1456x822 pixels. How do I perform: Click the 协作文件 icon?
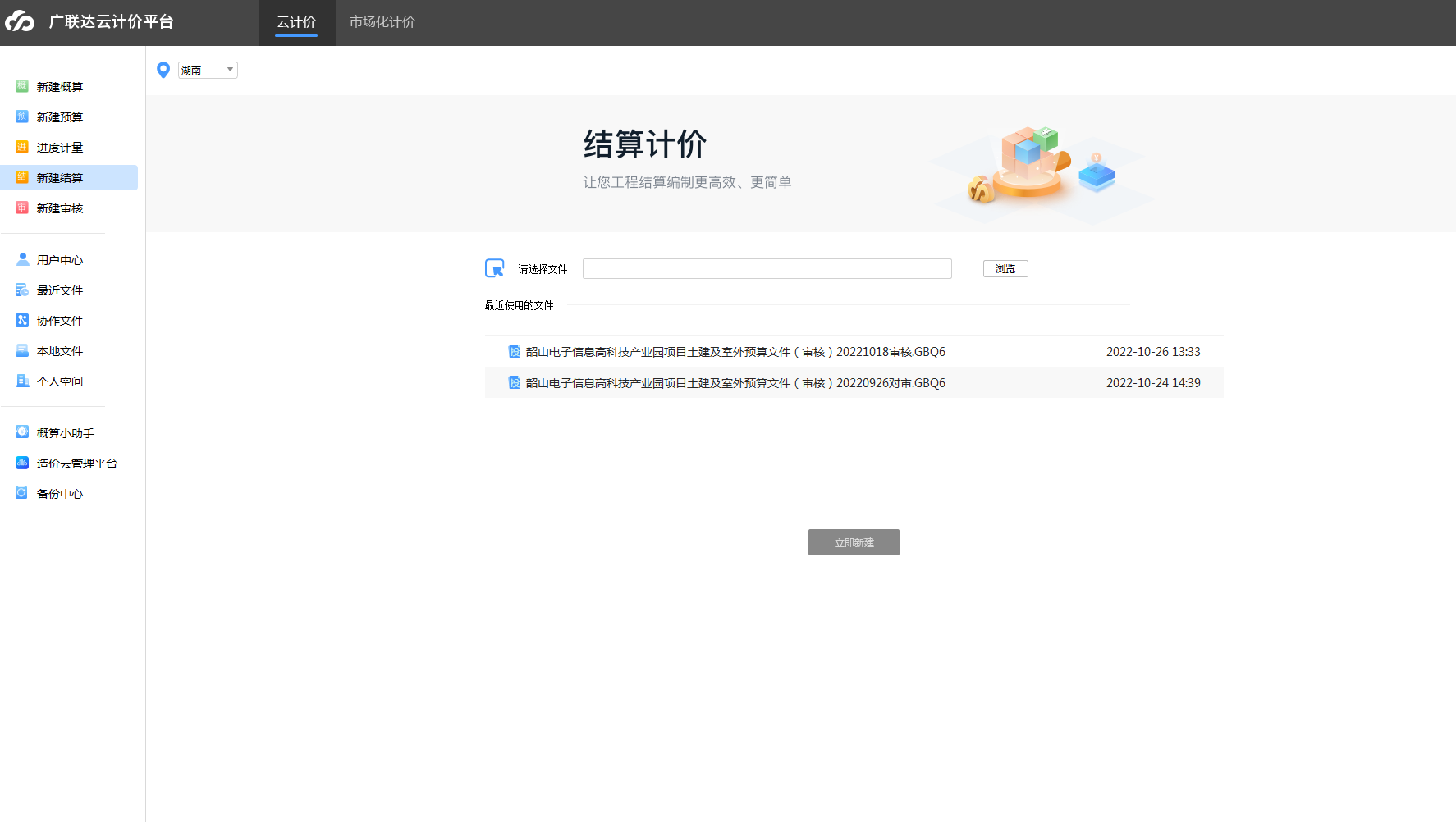click(22, 320)
